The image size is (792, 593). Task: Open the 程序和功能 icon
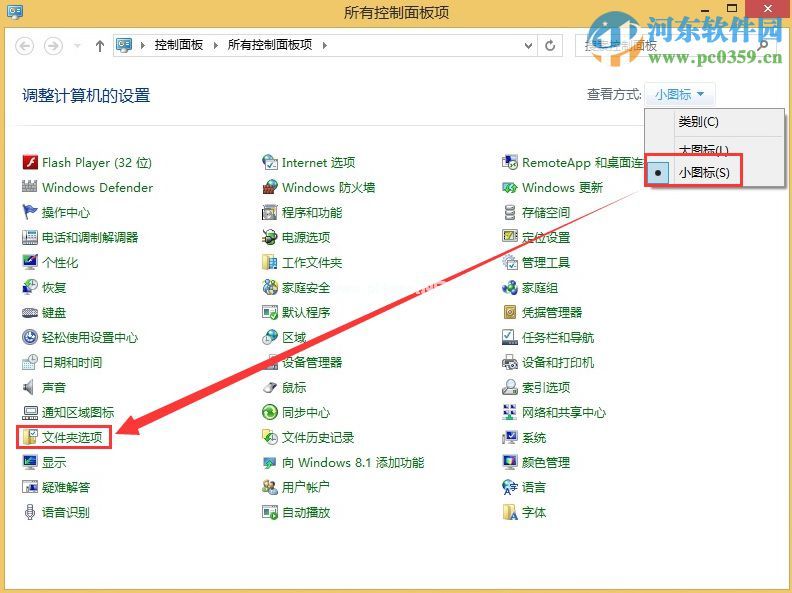coord(270,212)
